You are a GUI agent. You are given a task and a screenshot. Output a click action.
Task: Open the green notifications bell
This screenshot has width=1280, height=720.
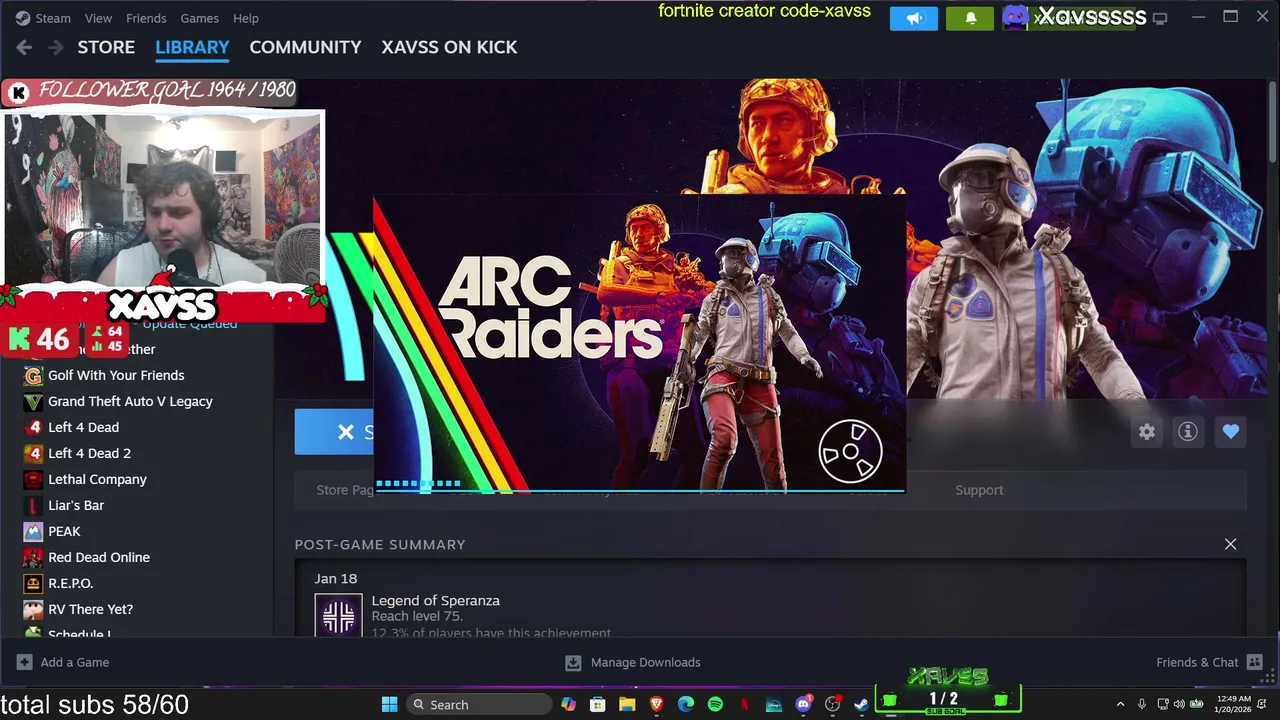click(970, 18)
